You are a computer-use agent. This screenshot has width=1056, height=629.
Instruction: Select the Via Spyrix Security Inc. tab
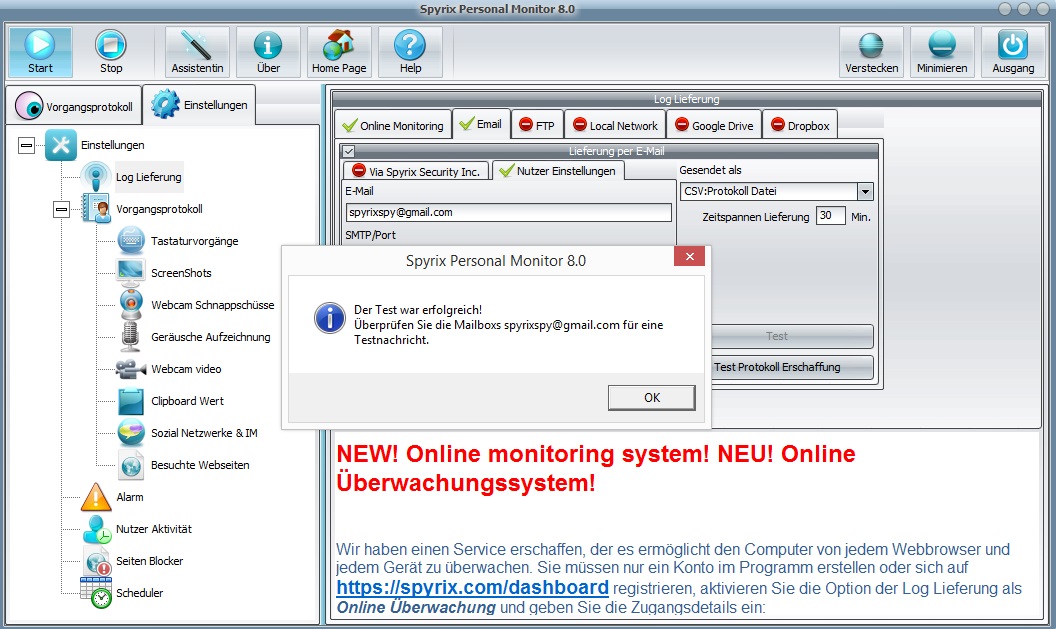coord(417,171)
